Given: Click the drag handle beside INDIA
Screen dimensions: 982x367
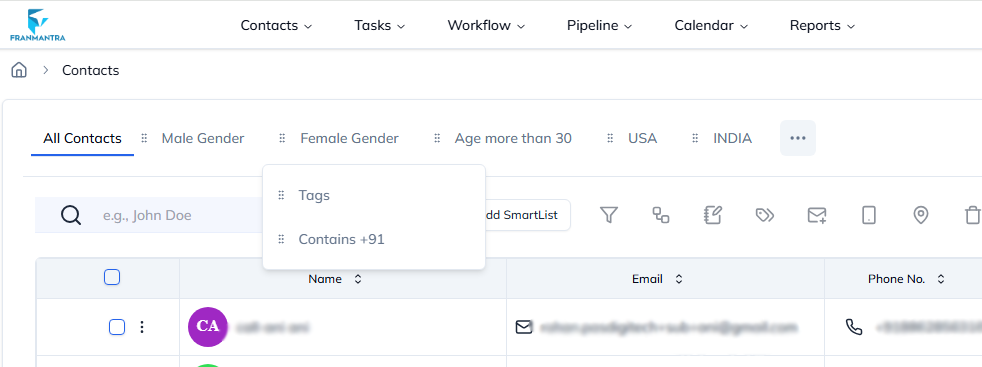Looking at the screenshot, I should click(695, 138).
